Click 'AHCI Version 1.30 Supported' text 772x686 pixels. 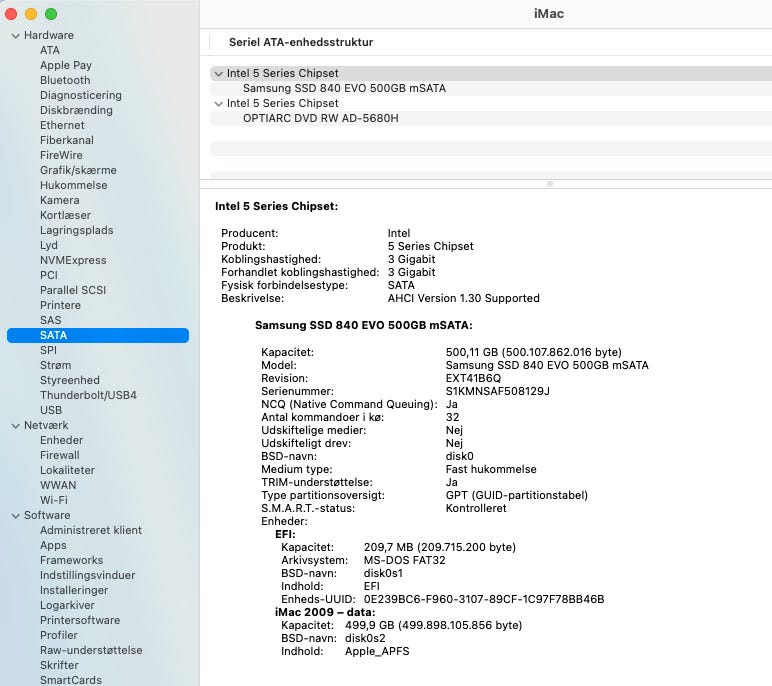[x=463, y=298]
